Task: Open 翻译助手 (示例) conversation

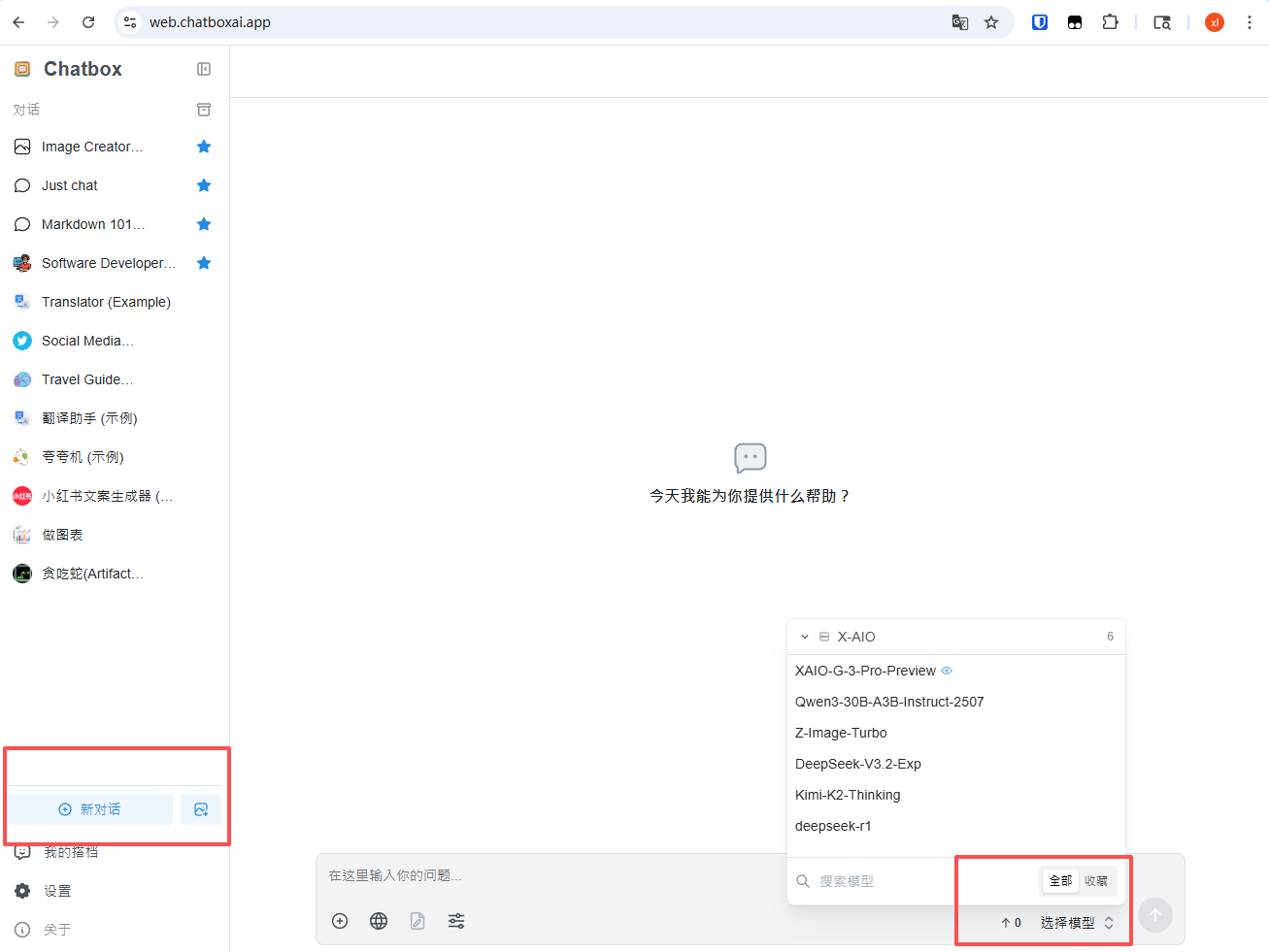Action: tap(89, 418)
